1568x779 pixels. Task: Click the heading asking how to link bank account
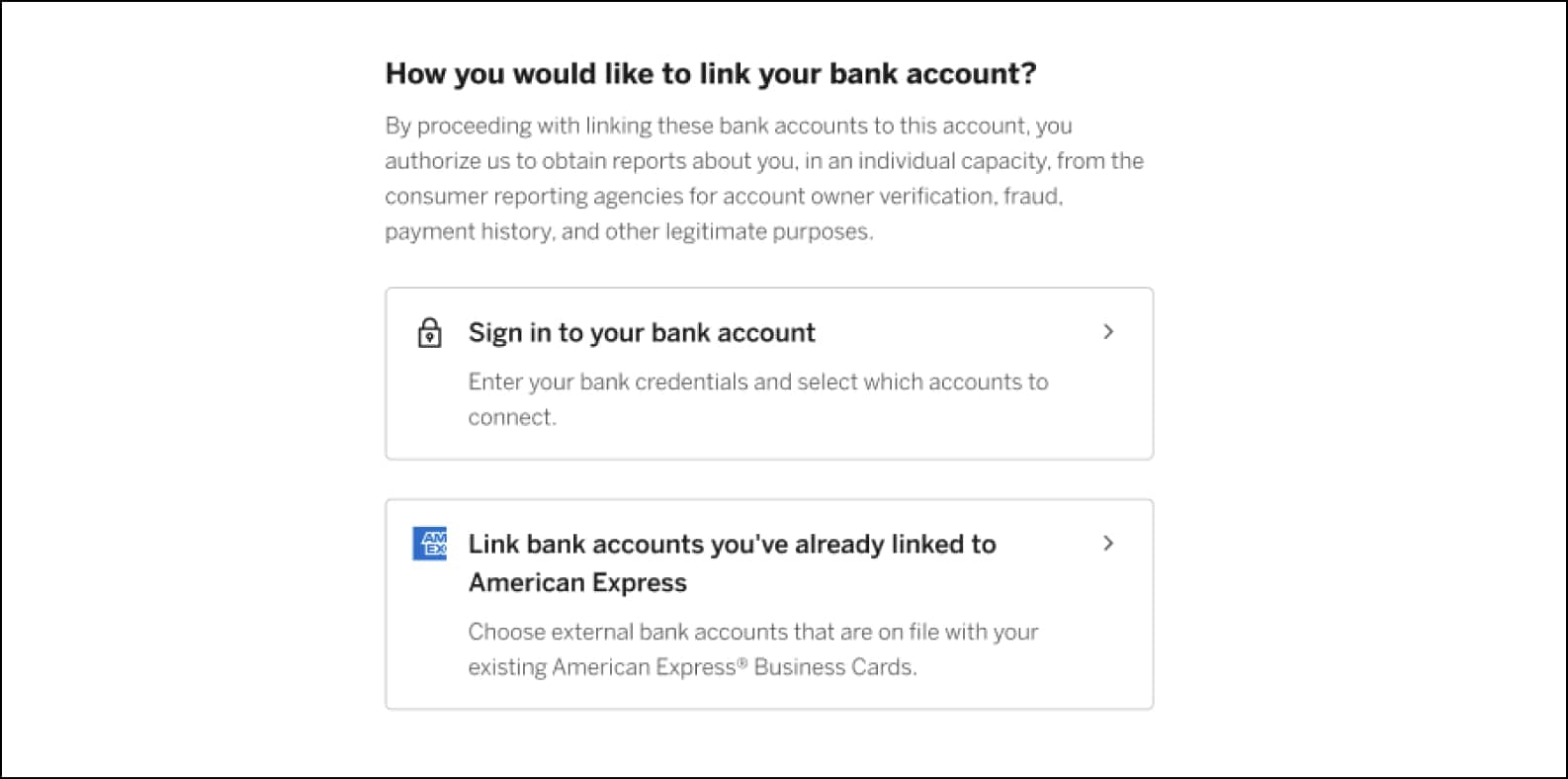pos(711,72)
